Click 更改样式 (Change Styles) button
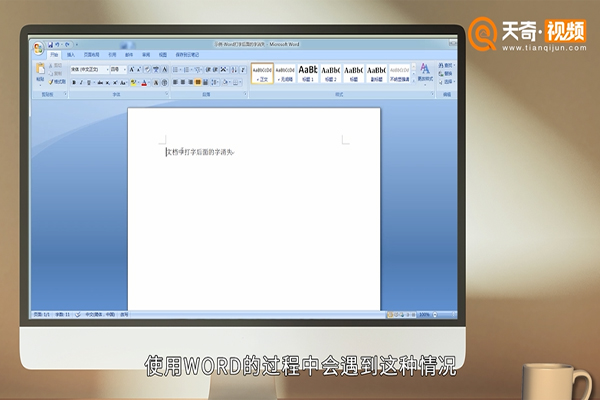 click(425, 73)
